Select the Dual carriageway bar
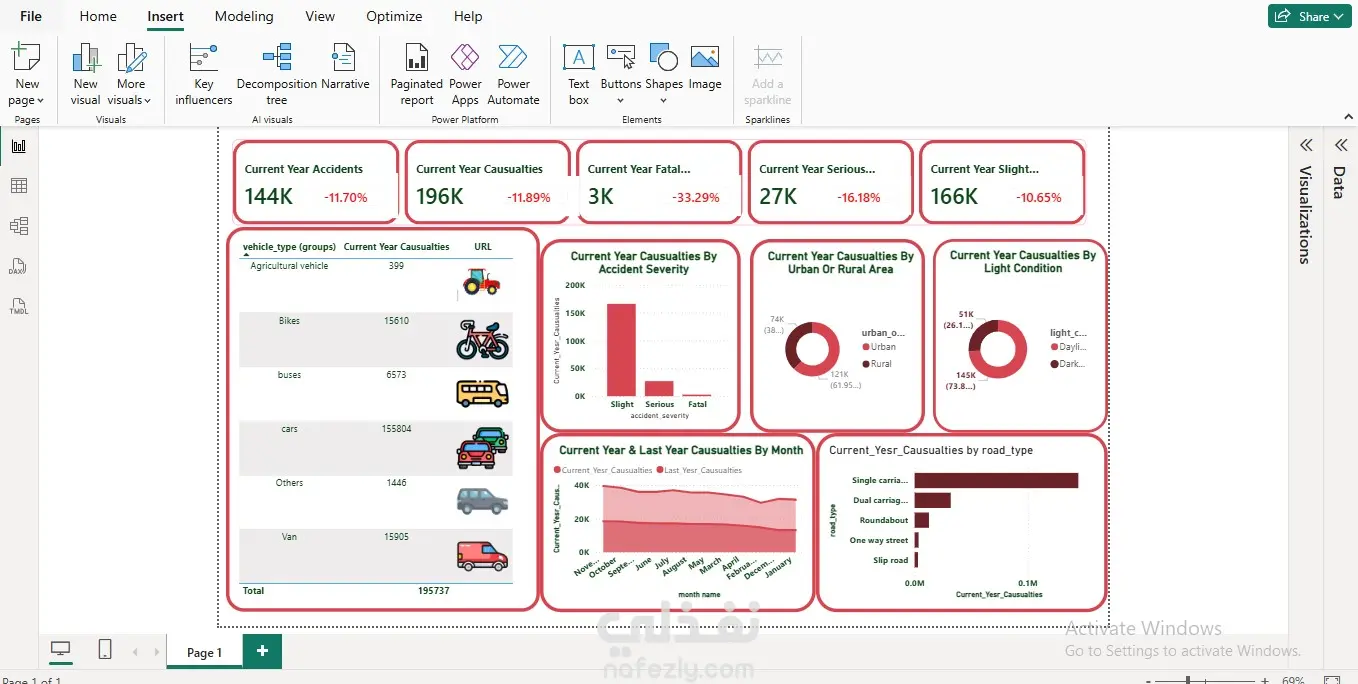 coord(932,500)
